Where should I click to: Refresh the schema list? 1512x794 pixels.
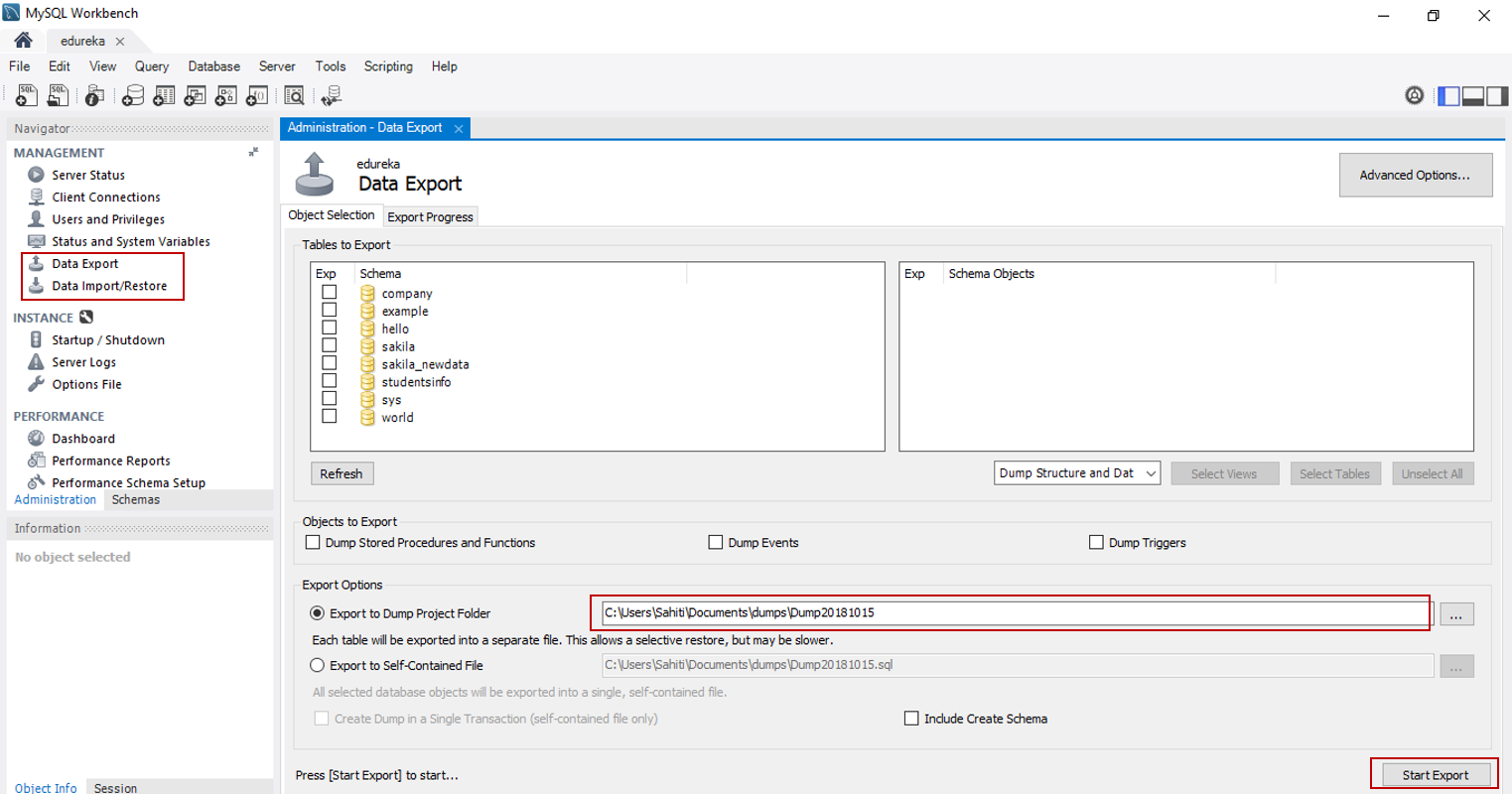click(342, 473)
